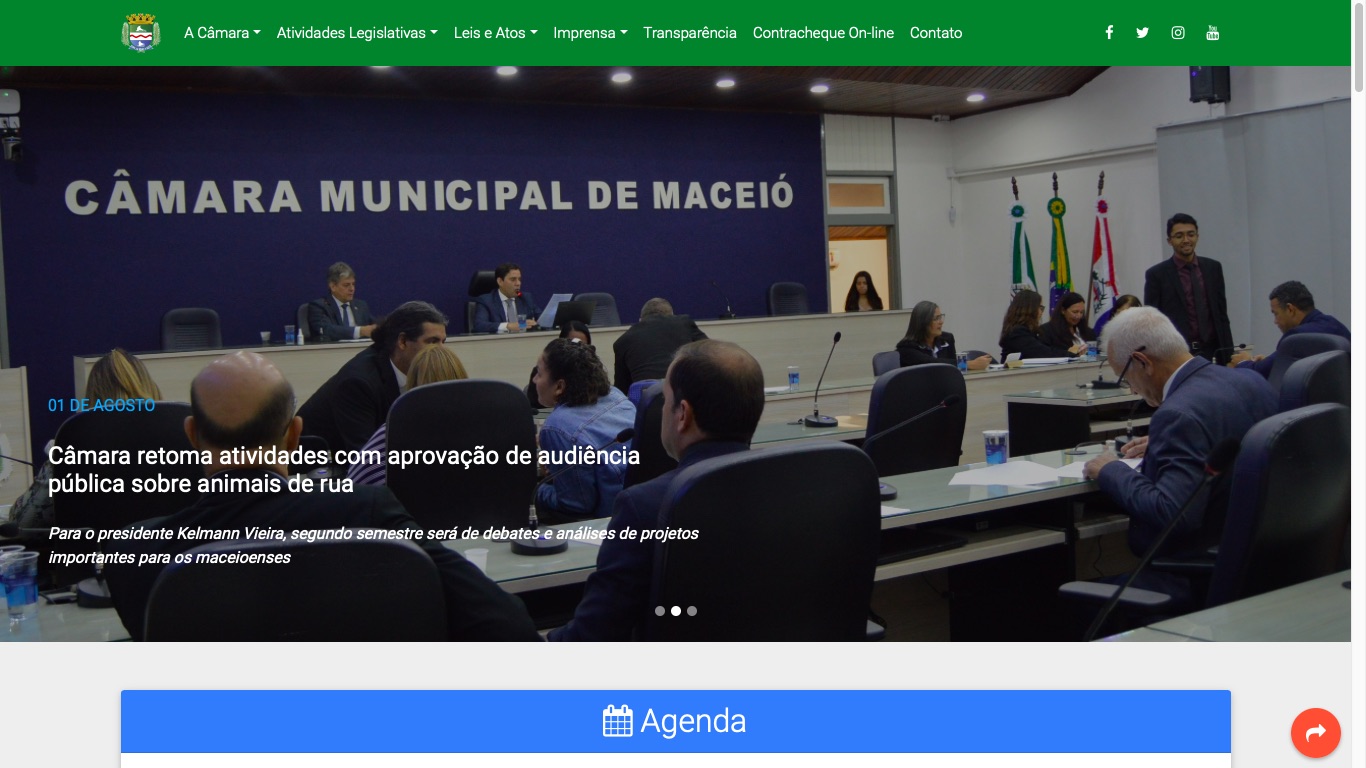The image size is (1366, 768).
Task: Click the Agenda section header
Action: pos(676,721)
